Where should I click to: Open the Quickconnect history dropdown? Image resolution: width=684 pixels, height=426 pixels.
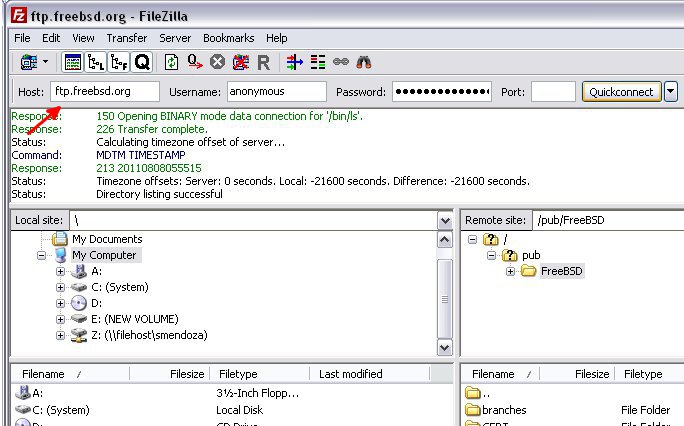671,91
